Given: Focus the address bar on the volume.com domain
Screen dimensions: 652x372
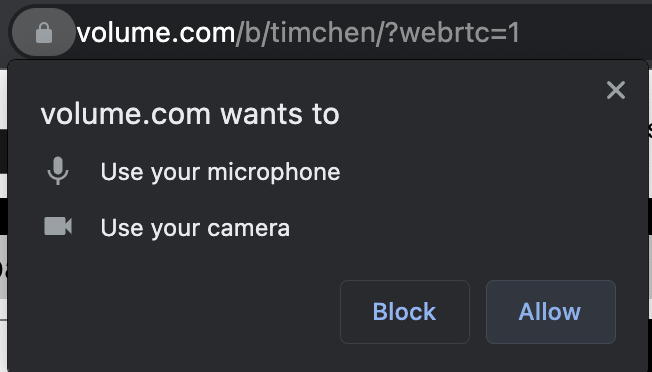Looking at the screenshot, I should pos(156,33).
